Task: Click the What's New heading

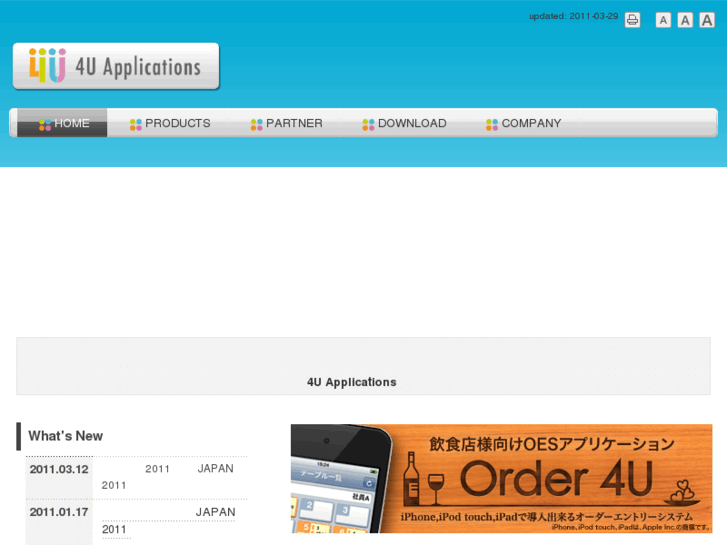Action: click(65, 436)
